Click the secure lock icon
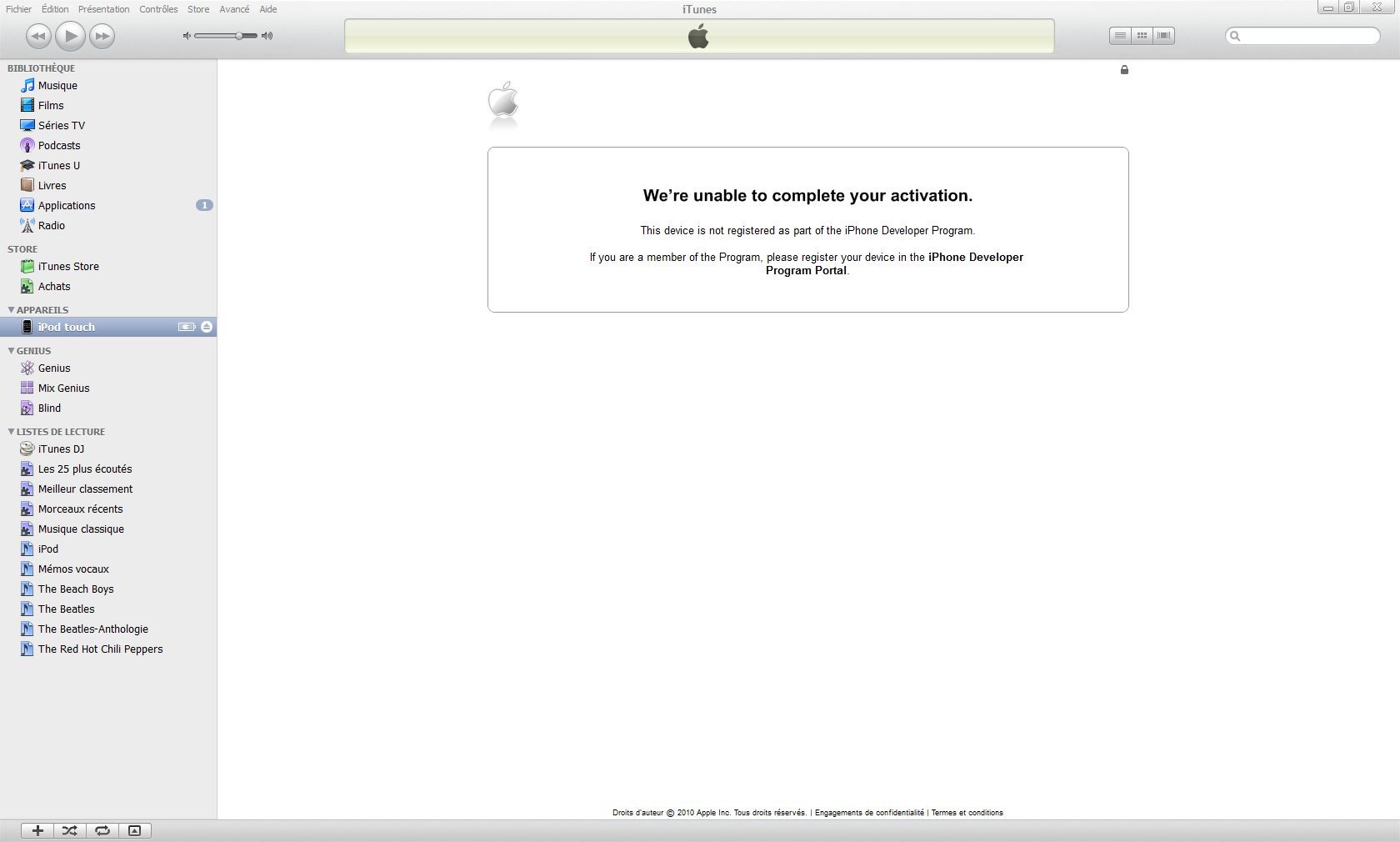This screenshot has height=842, width=1400. 1124,70
